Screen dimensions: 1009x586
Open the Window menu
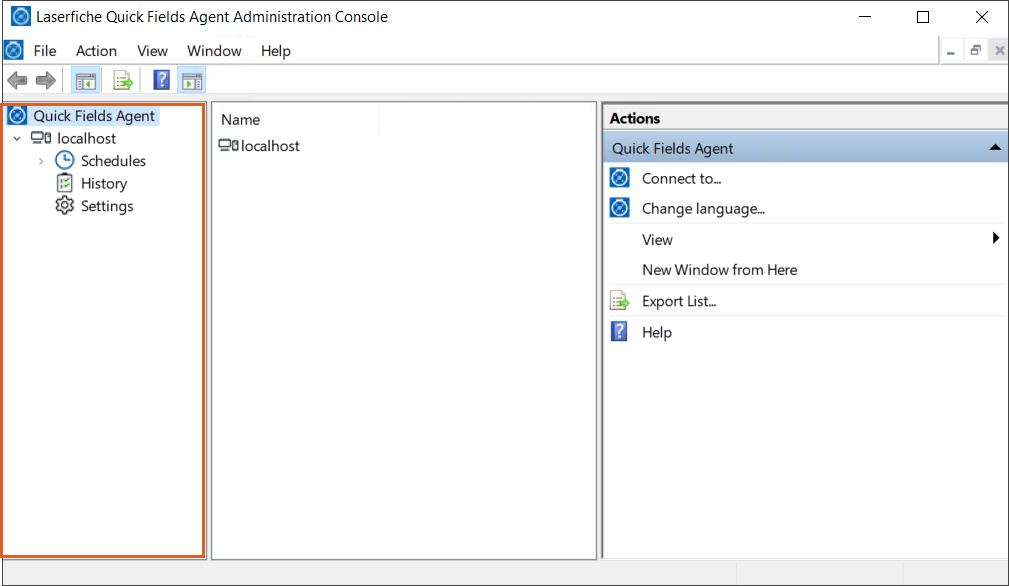click(x=214, y=51)
